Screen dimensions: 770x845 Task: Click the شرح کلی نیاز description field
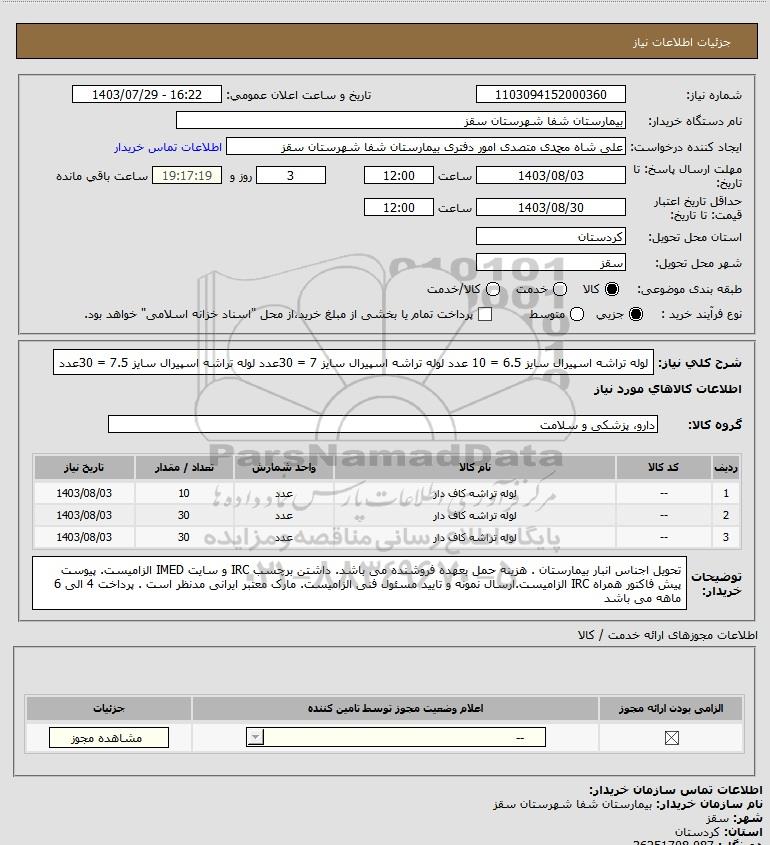353,362
